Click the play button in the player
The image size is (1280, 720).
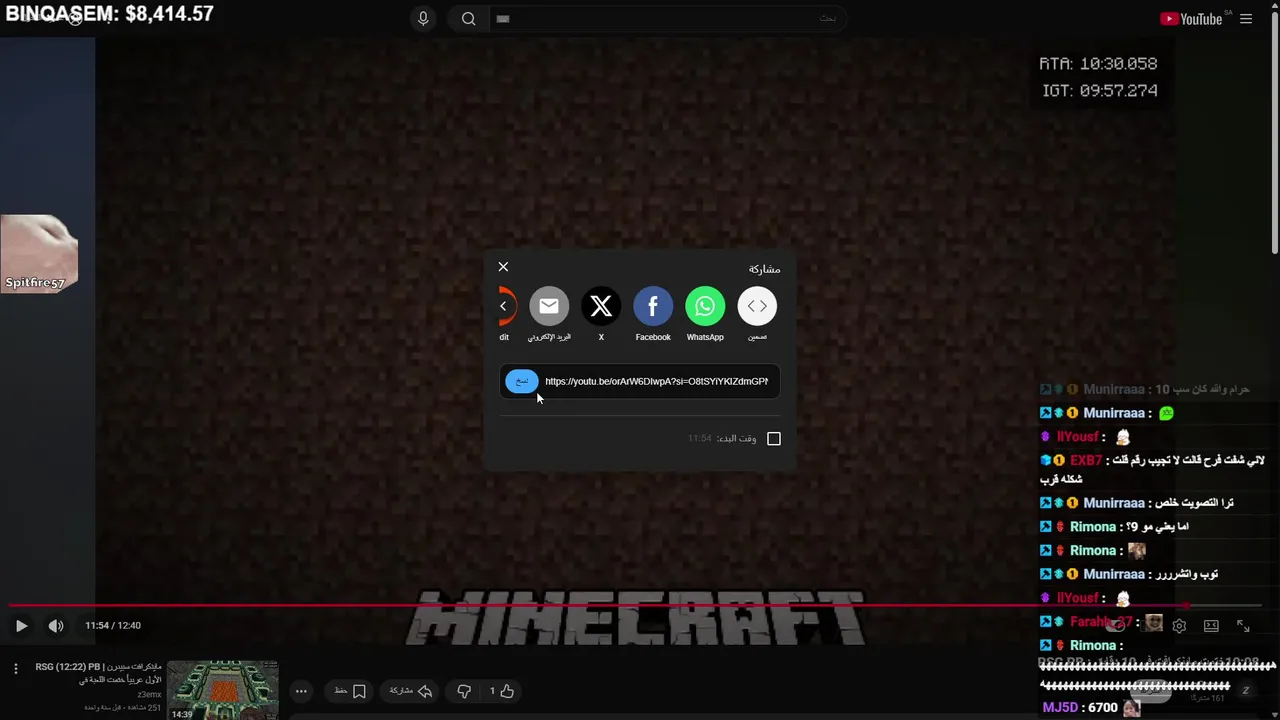(x=21, y=626)
